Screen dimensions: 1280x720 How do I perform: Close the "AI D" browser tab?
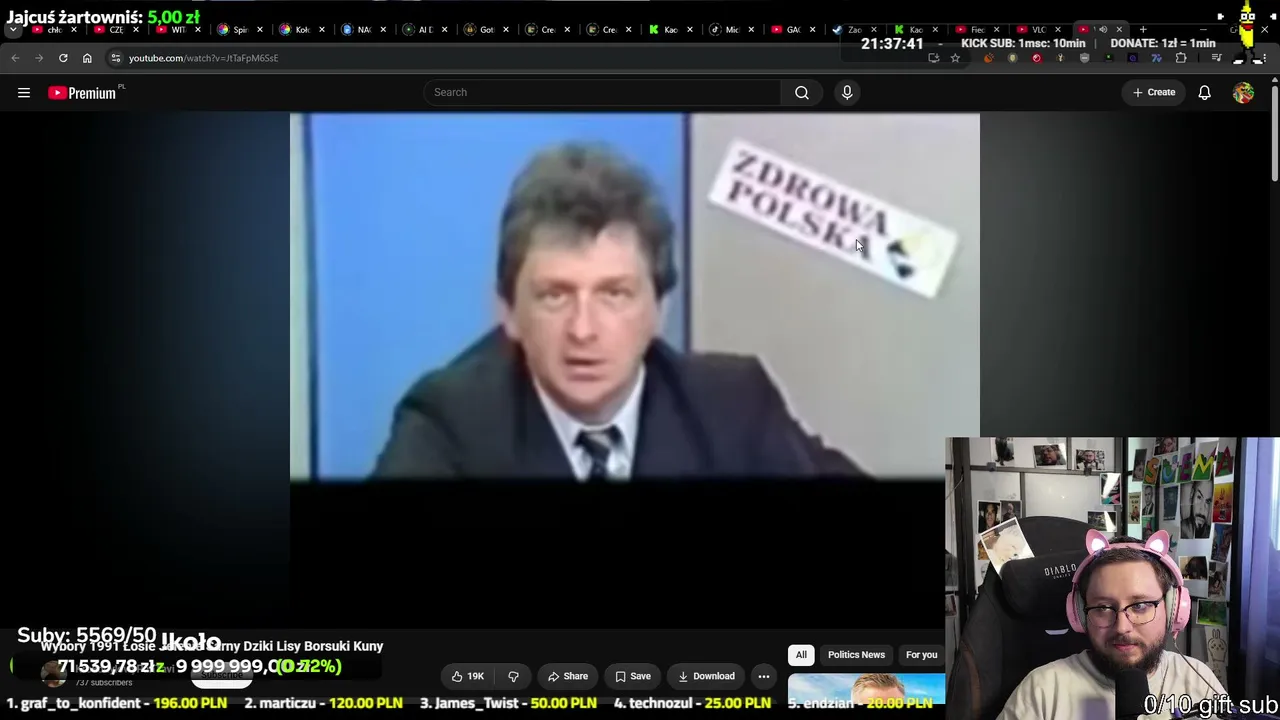click(x=444, y=29)
